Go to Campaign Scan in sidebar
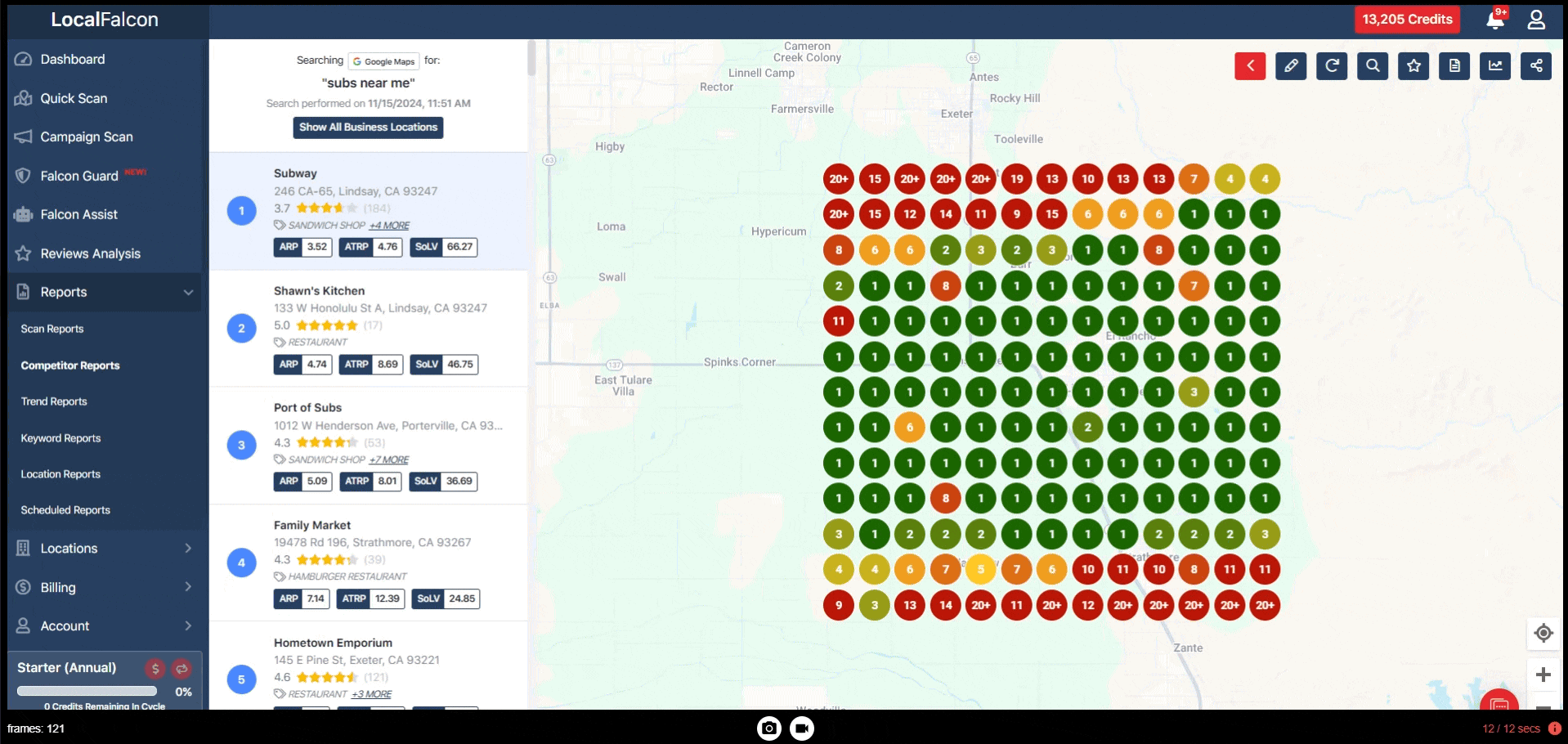The height and width of the screenshot is (744, 1568). click(x=87, y=137)
